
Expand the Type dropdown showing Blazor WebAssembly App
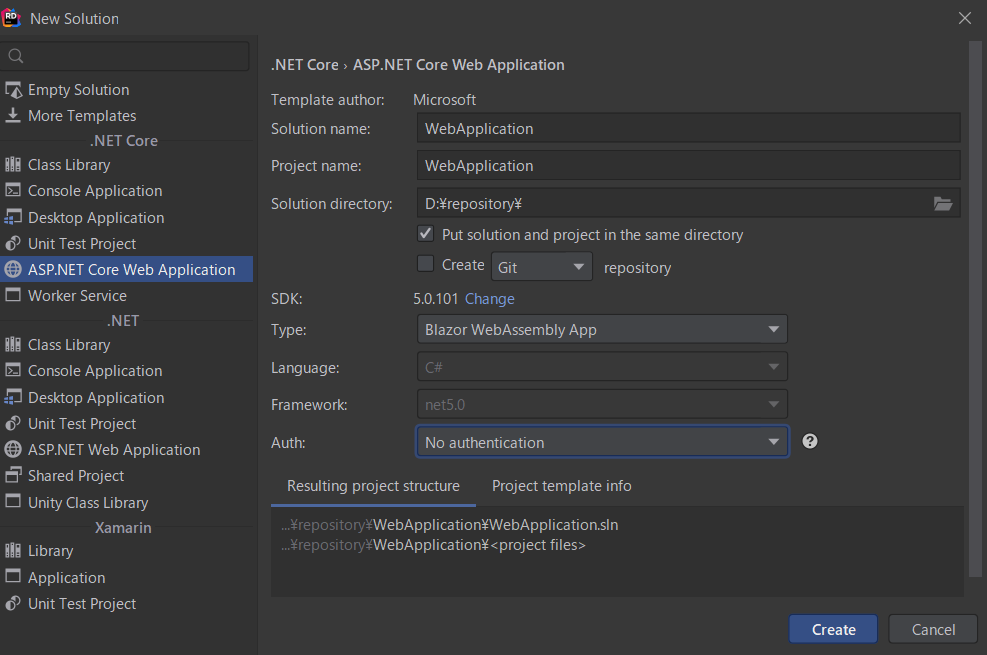point(601,329)
